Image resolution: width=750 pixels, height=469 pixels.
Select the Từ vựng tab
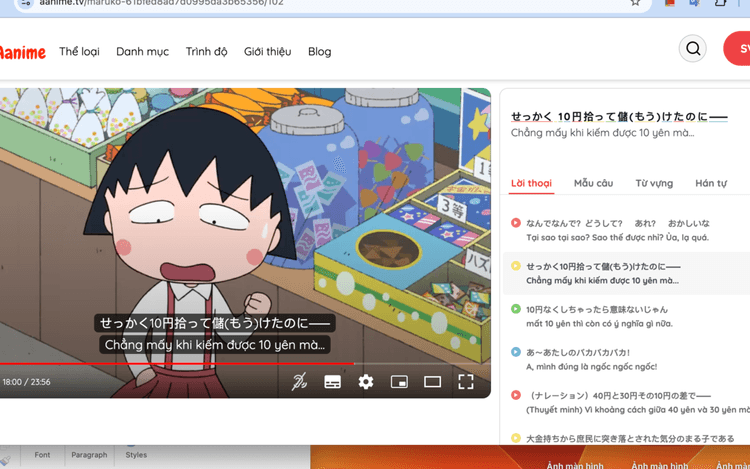pyautogui.click(x=654, y=184)
